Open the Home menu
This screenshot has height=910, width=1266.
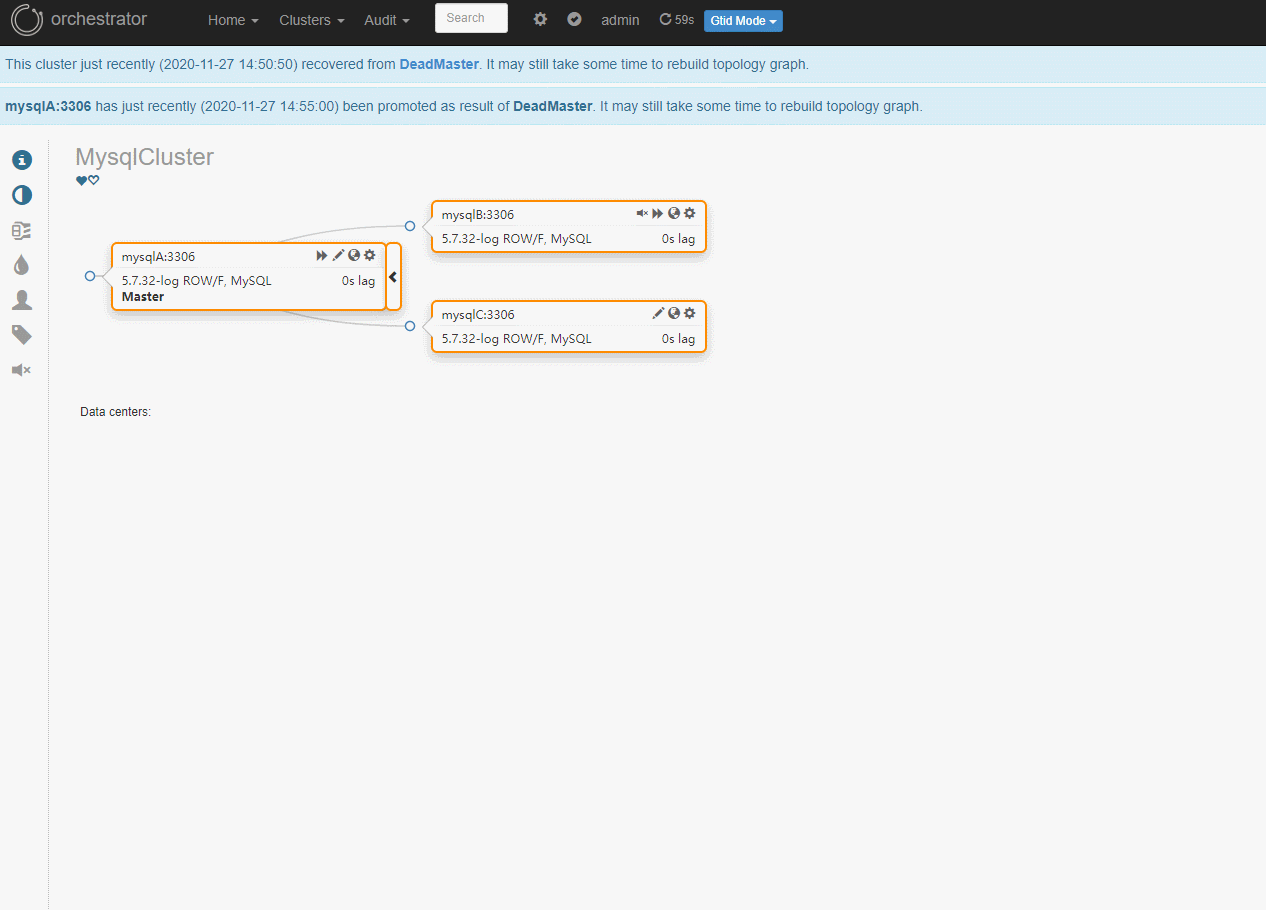(232, 20)
